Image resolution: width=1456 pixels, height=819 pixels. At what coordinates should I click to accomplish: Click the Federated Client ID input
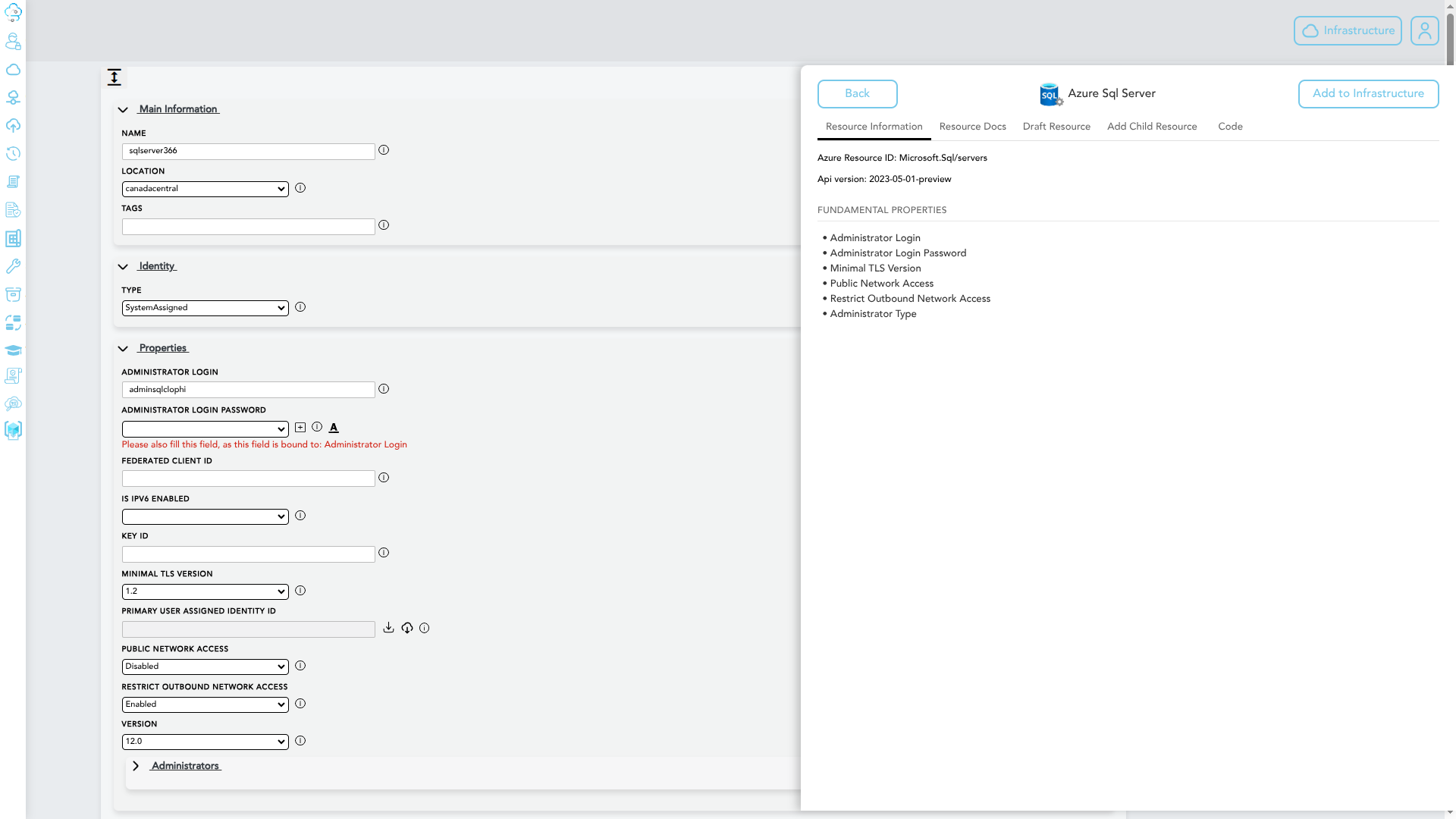click(x=248, y=479)
